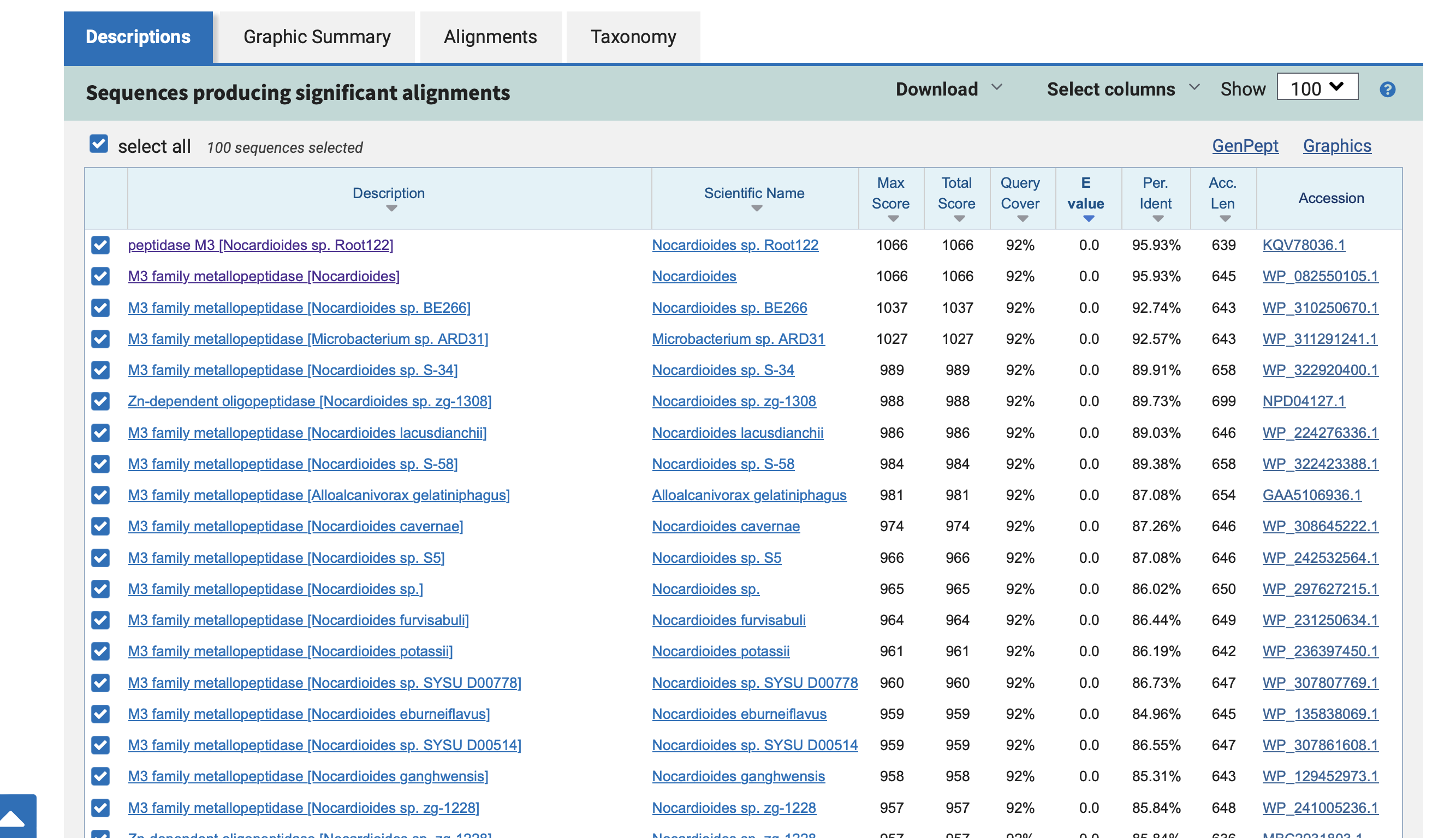
Task: Sort by Description column arrow
Action: point(391,209)
